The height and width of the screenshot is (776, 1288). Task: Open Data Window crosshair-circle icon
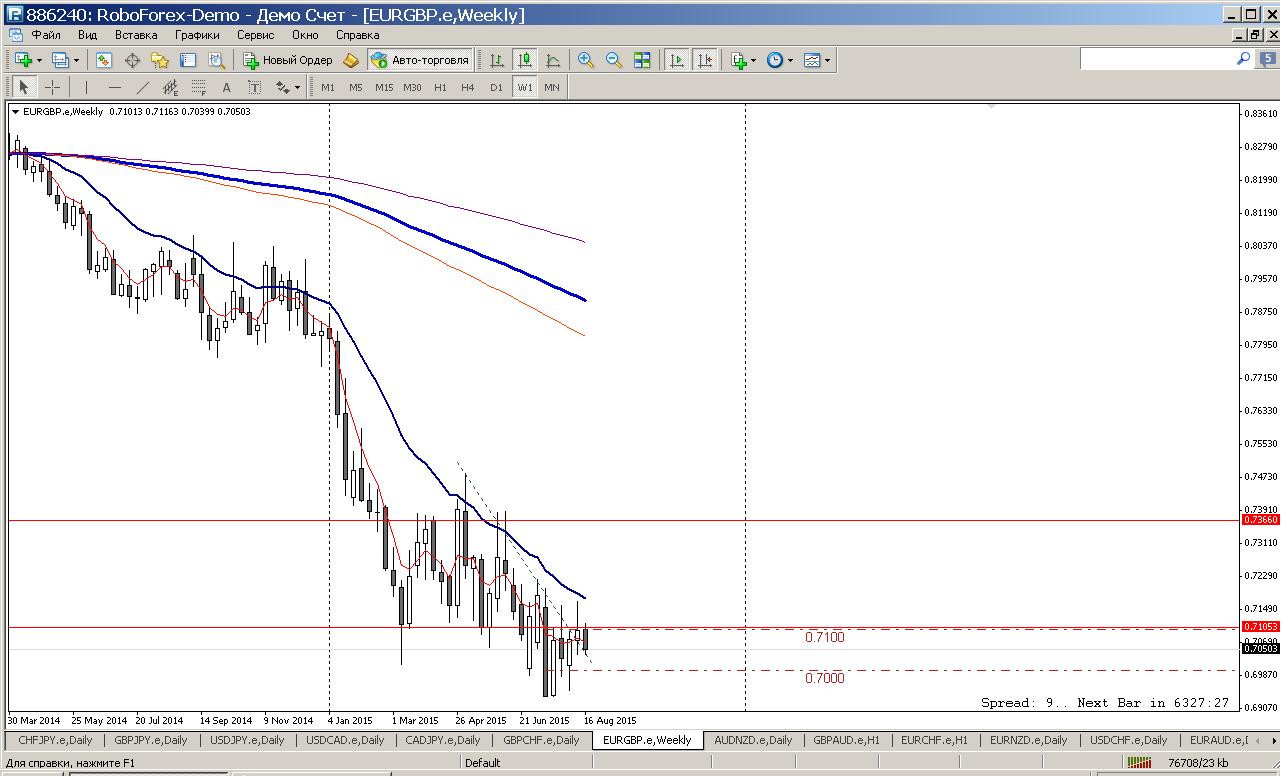(132, 60)
